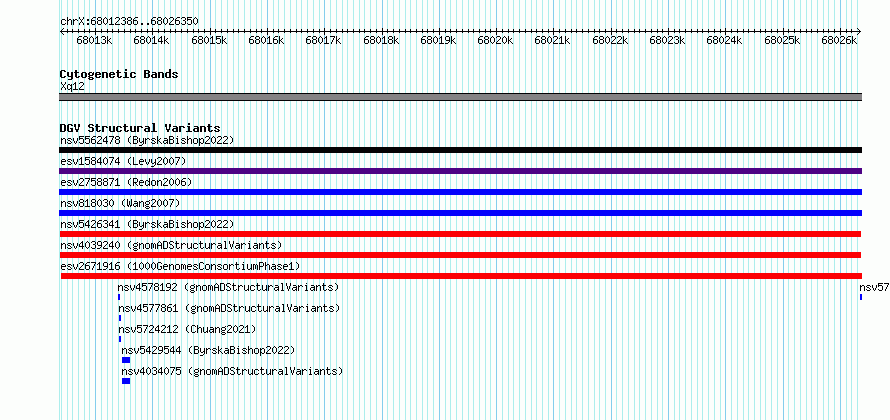Click the 68025k ruler mark
Image resolution: width=890 pixels, height=420 pixels.
(x=782, y=40)
